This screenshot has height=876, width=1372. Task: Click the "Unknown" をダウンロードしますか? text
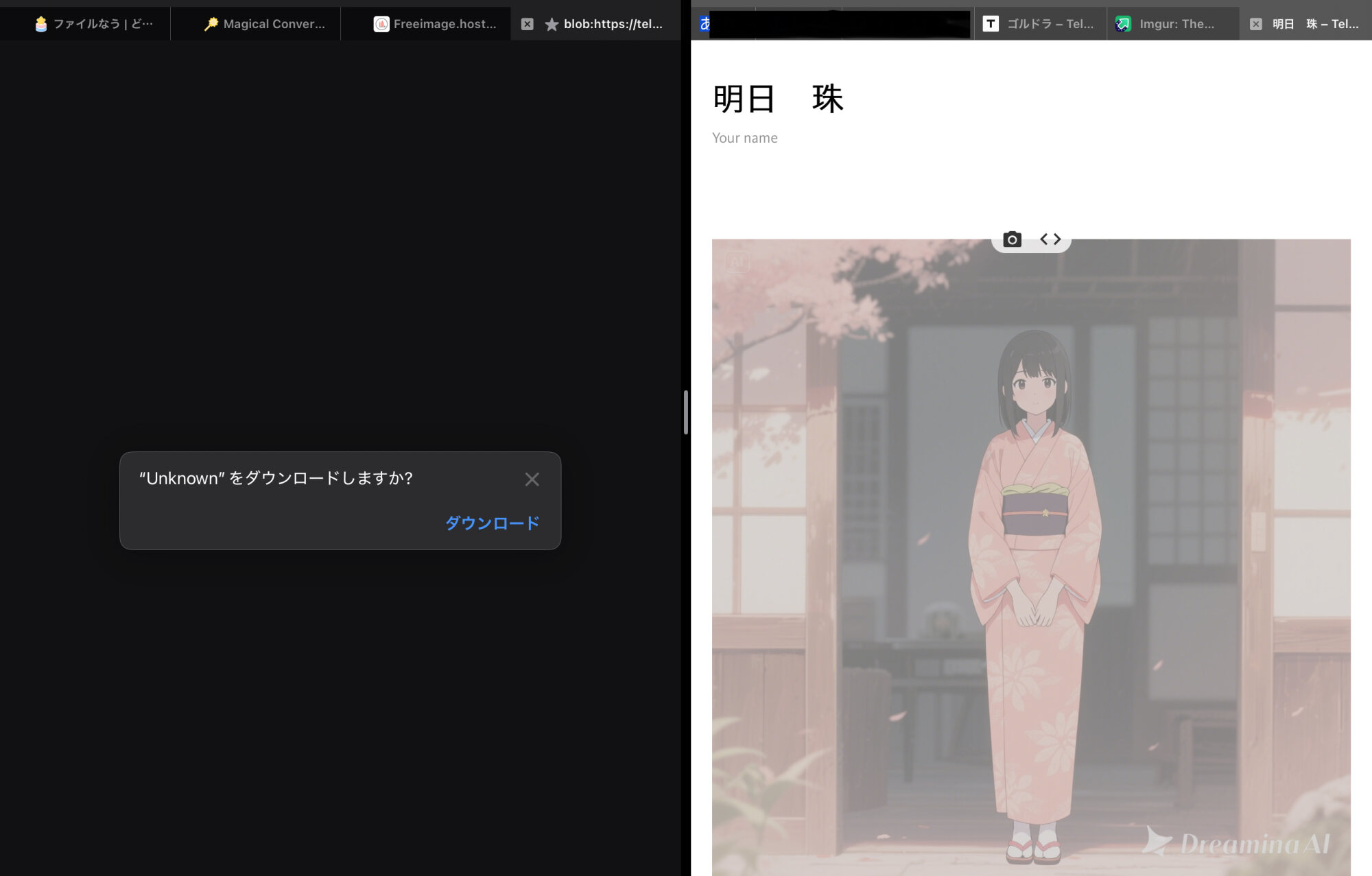click(276, 478)
